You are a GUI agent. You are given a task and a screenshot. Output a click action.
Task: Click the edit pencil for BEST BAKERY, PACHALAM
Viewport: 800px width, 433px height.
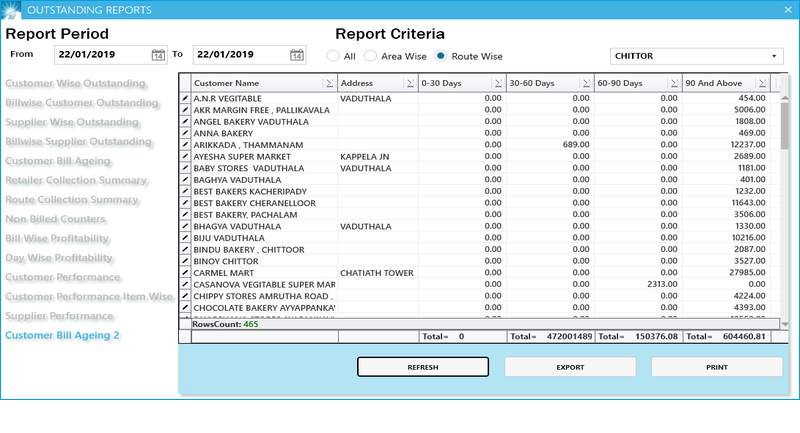point(185,214)
